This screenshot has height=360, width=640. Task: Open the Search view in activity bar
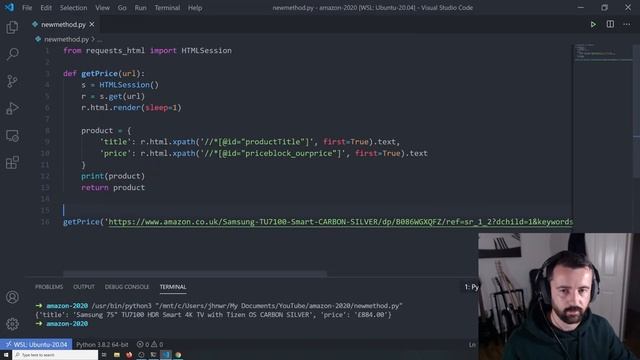(12, 54)
